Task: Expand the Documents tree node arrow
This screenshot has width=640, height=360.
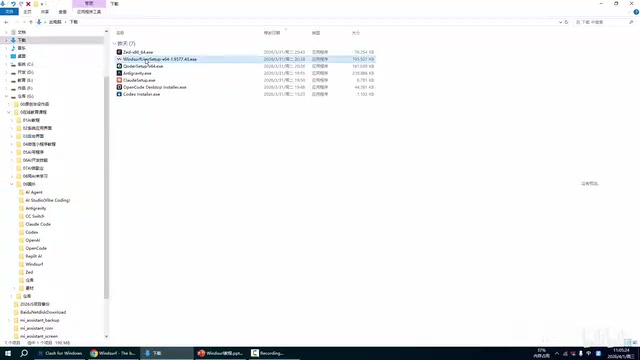Action: [6, 32]
